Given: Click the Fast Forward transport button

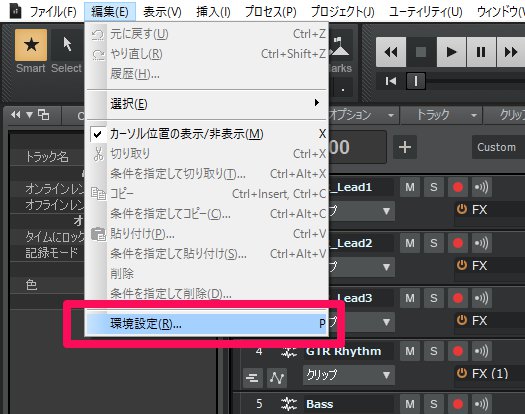Looking at the screenshot, I should [511, 52].
